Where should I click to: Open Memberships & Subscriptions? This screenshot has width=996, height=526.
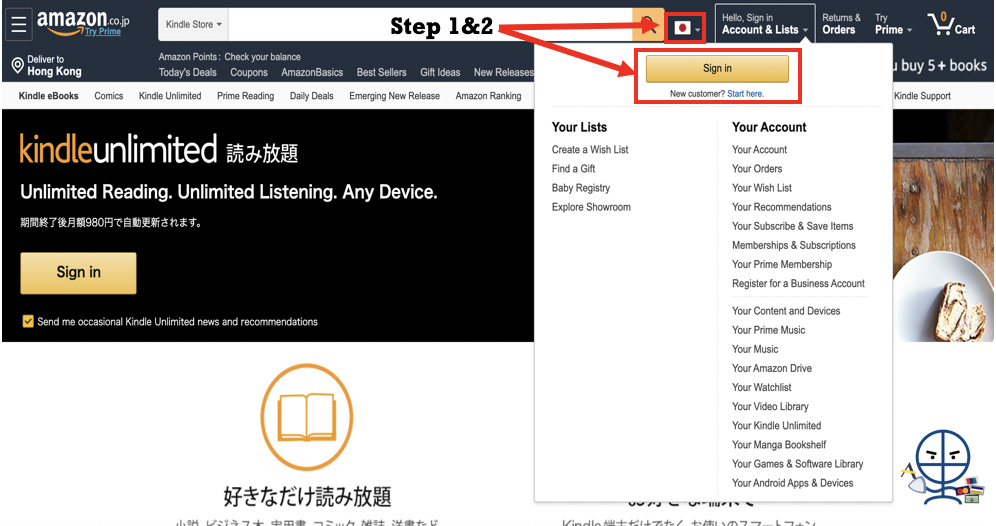[x=793, y=245]
